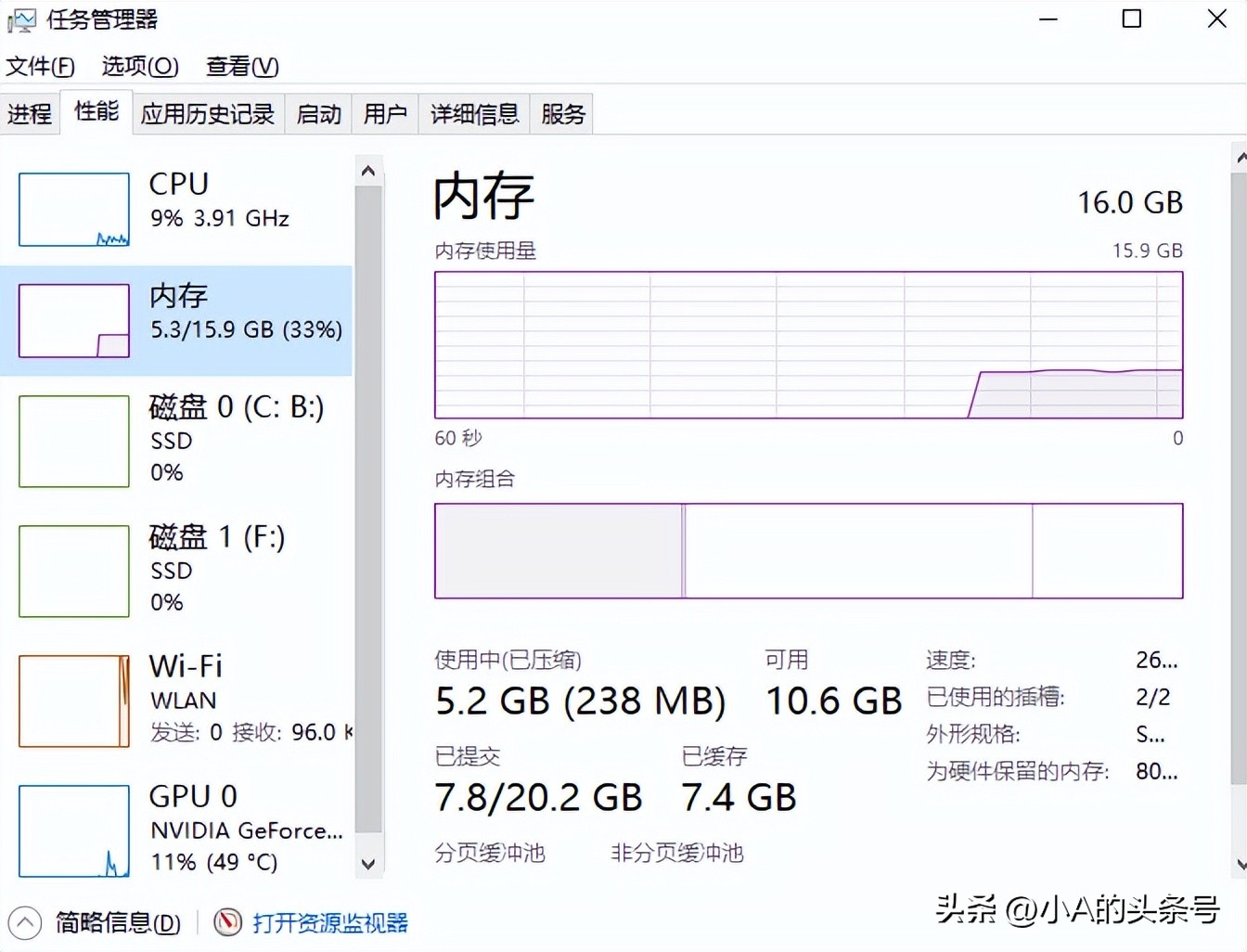This screenshot has width=1247, height=952.
Task: Open the 选项(O) menu
Action: point(140,67)
